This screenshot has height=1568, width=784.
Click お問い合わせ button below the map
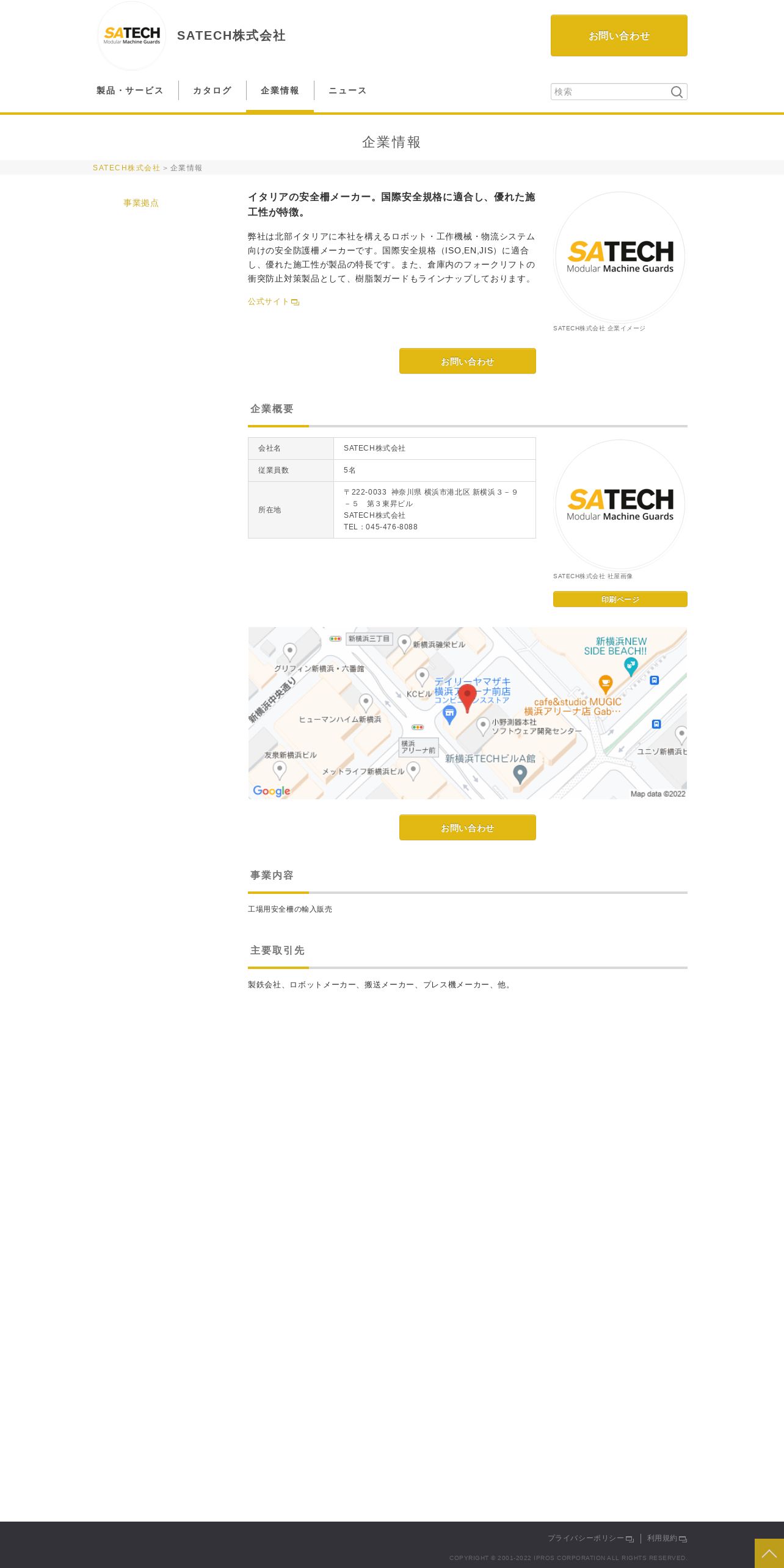pos(468,827)
